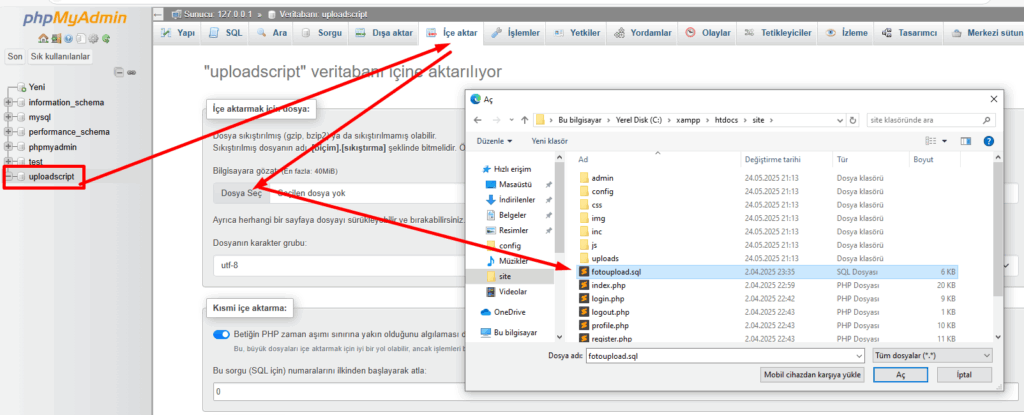Expand the information_schema database
This screenshot has height=415, width=1024.
(8, 102)
